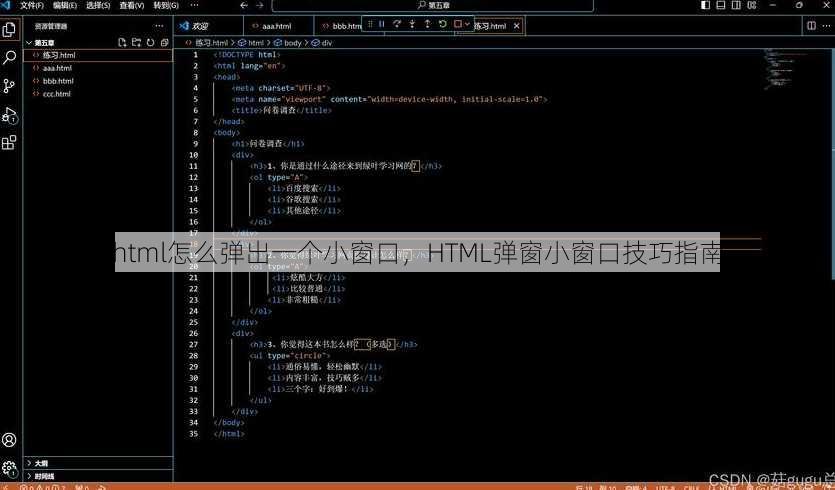The image size is (835, 490).
Task: Open the Accounts menu icon
Action: 9,440
